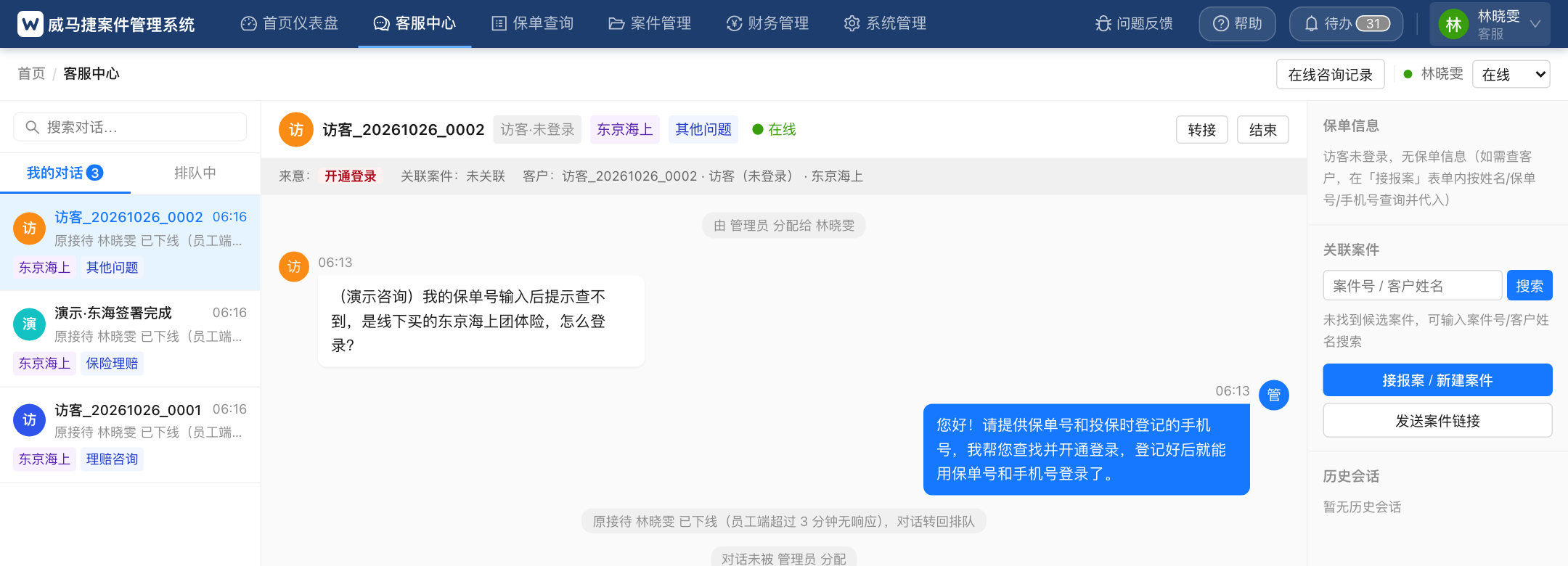Click the 接报案 / 新建案件 button
Image resolution: width=1568 pixels, height=566 pixels.
pyautogui.click(x=1437, y=380)
